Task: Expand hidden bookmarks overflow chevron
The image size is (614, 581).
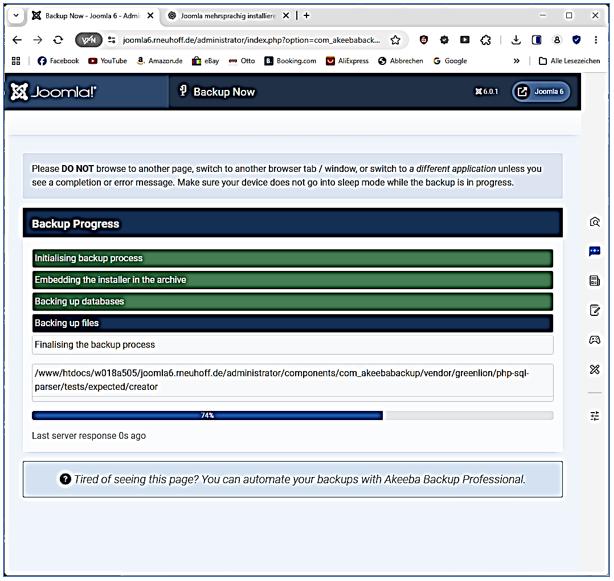Action: [516, 61]
